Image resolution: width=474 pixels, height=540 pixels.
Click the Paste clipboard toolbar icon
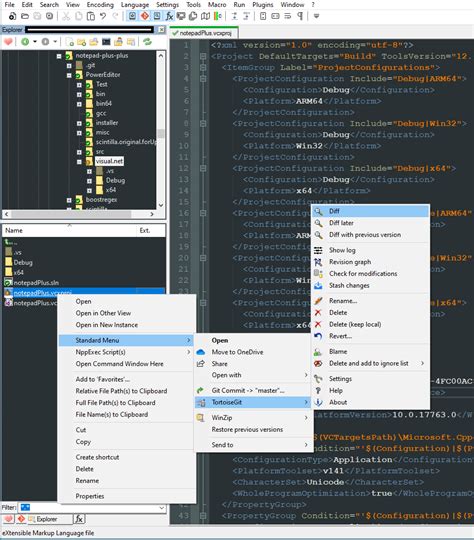[91, 16]
